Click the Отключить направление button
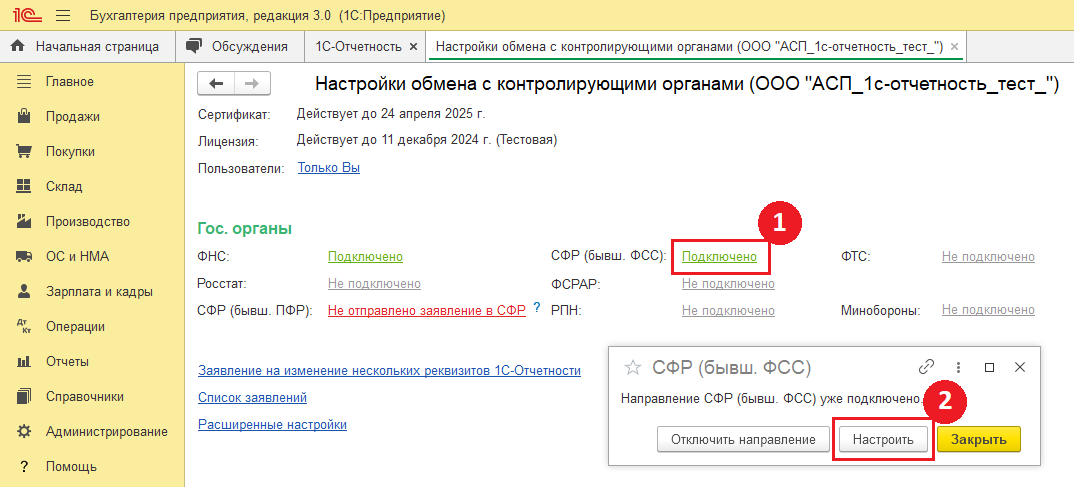The height and width of the screenshot is (487, 1074). coord(743,440)
